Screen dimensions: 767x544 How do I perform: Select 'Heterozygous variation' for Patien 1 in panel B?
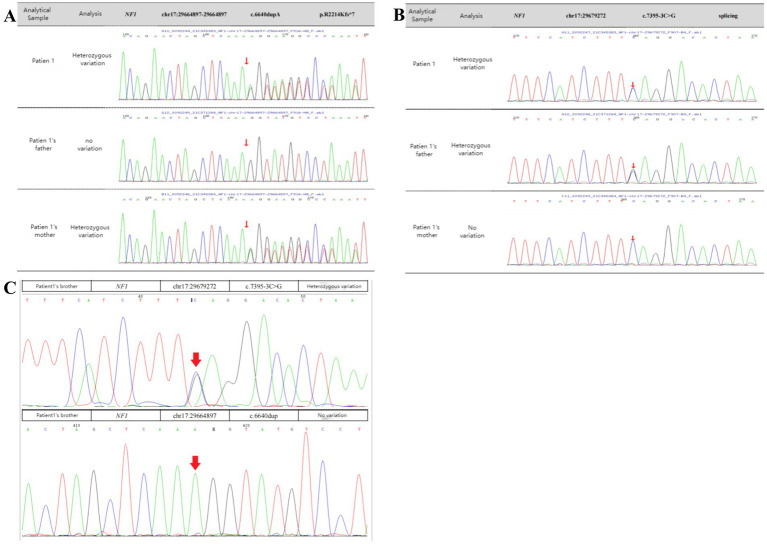point(473,63)
